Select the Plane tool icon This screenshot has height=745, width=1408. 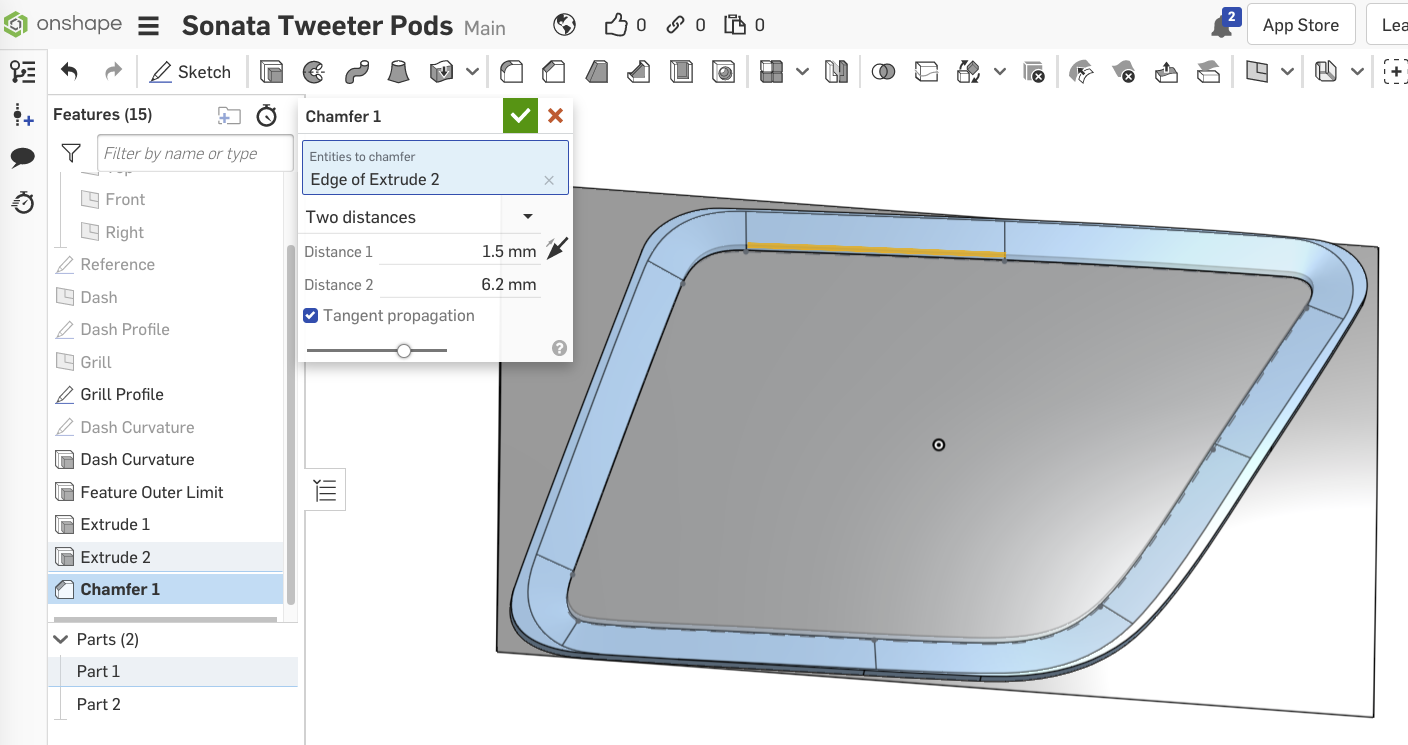pos(1257,72)
